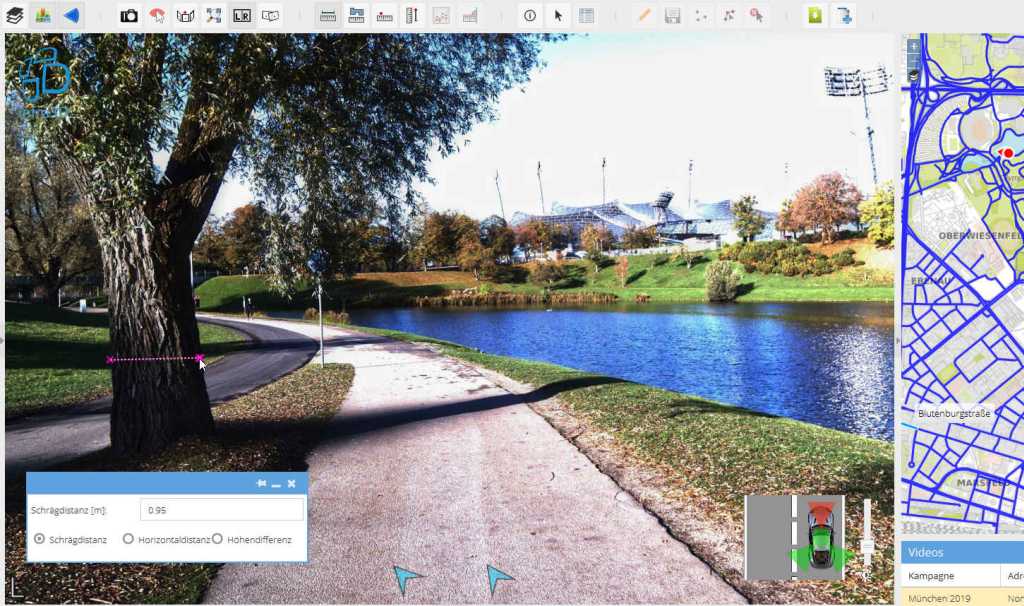Click the Schrägdistanz value input field
This screenshot has height=606, width=1024.
click(x=221, y=510)
